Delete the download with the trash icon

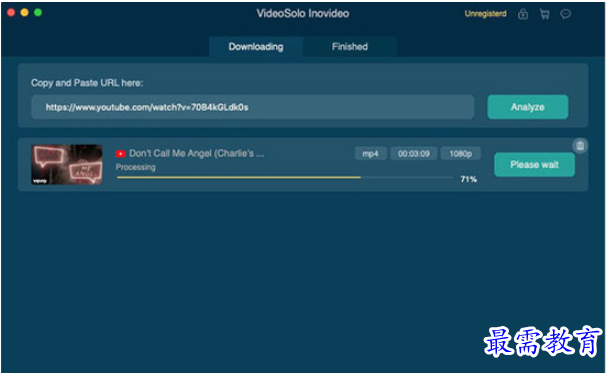pos(580,146)
